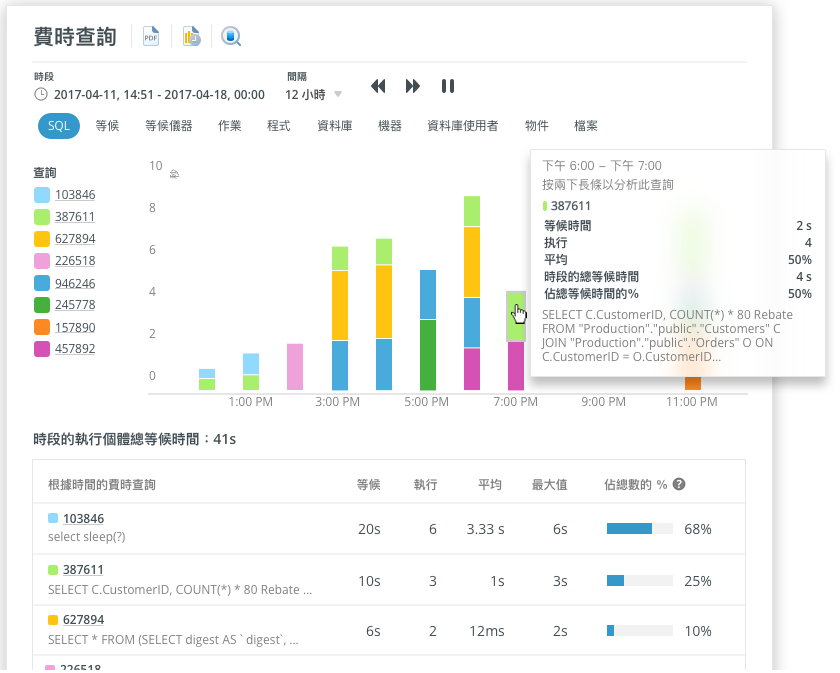
Task: Open the email report icon
Action: (190, 34)
